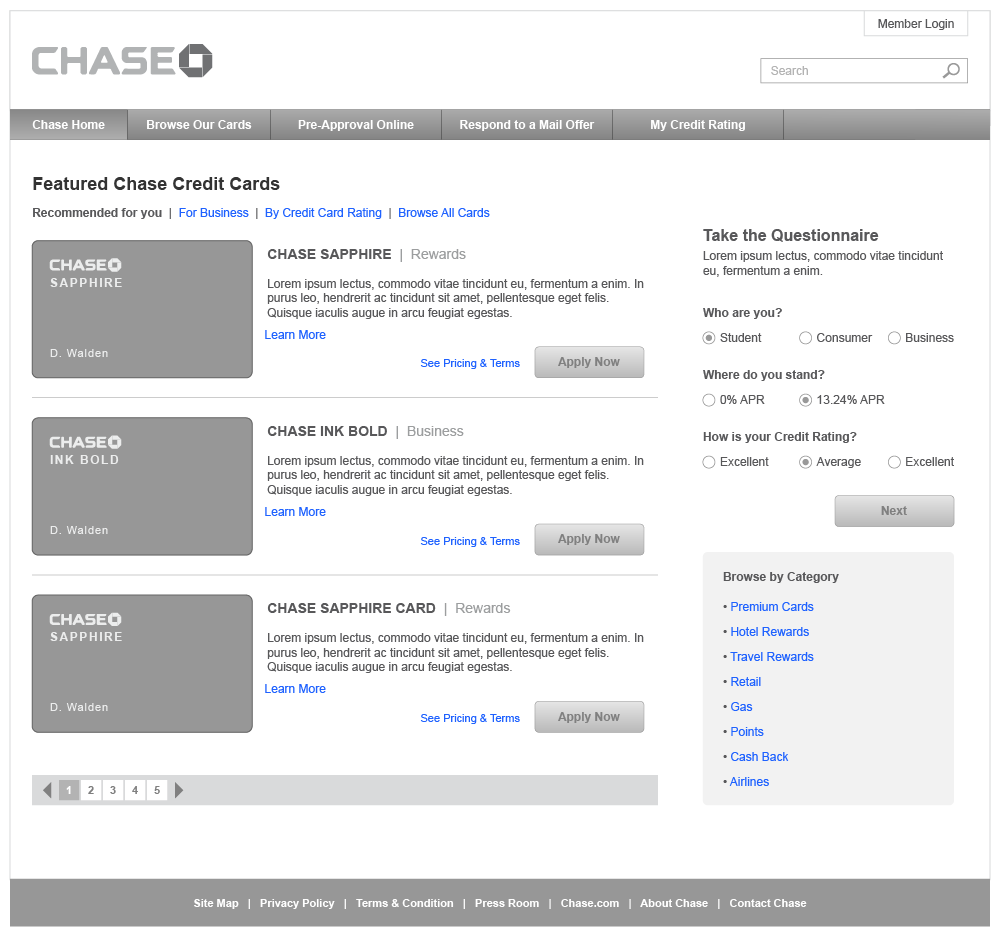Learn More about Chase Ink Bold
This screenshot has width=1000, height=936.
[x=295, y=512]
